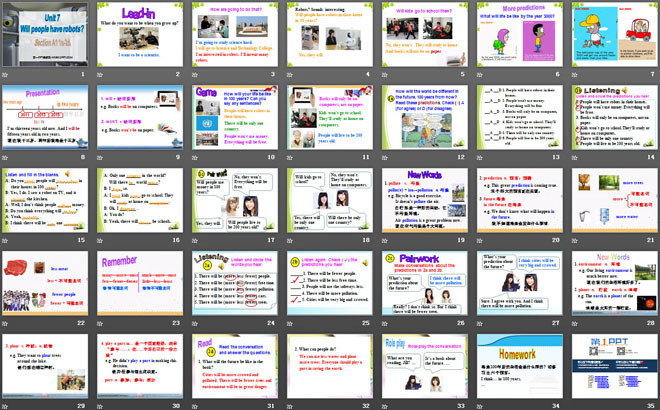Viewport: 660px width, 410px height.
Task: Select the Read 2d slide 31
Action: [235, 366]
